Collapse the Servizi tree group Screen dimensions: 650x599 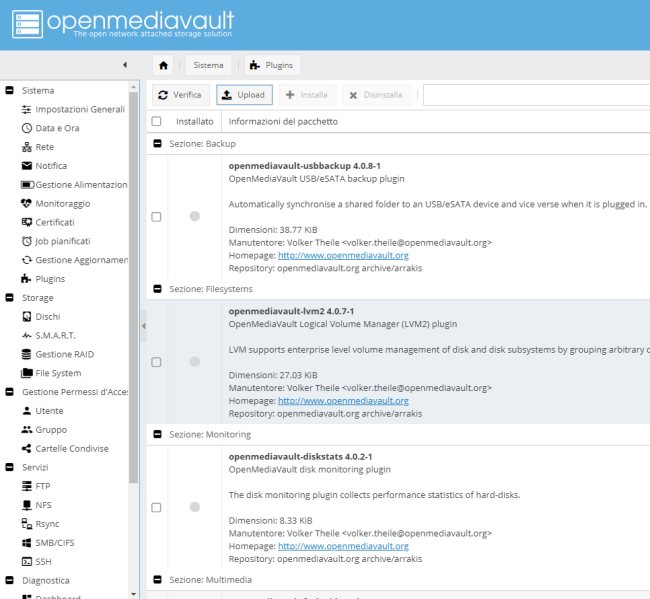tap(10, 467)
